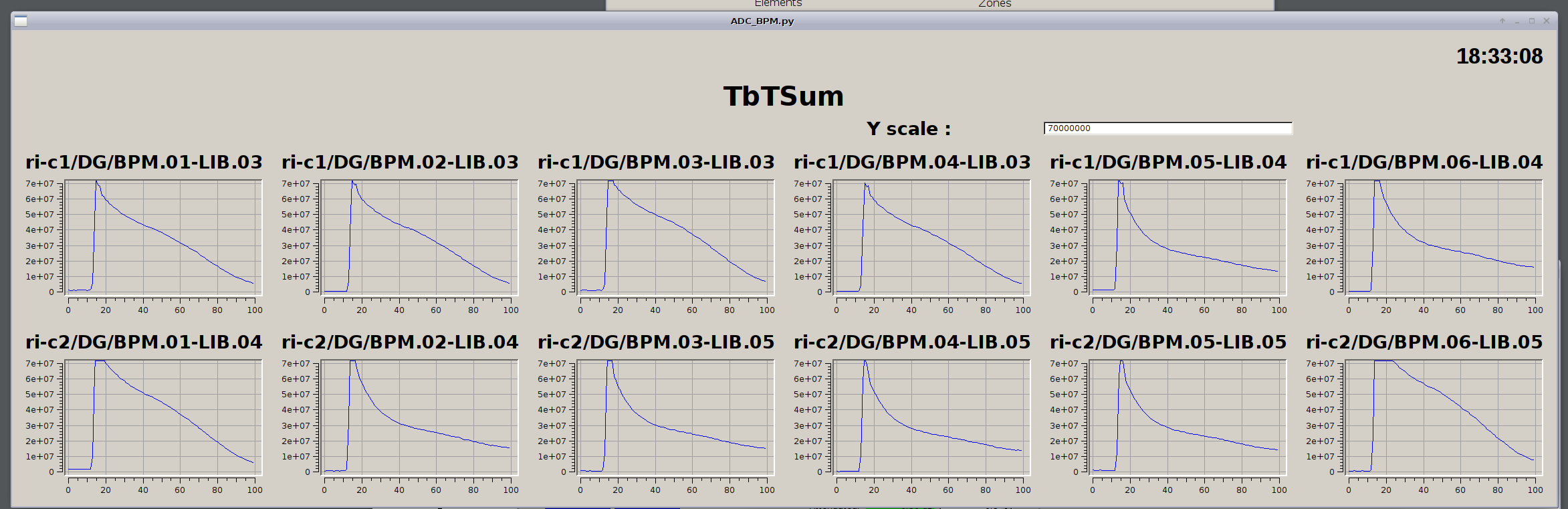Click the Y scale input field
Screen dimensions: 1568x509
click(1167, 128)
